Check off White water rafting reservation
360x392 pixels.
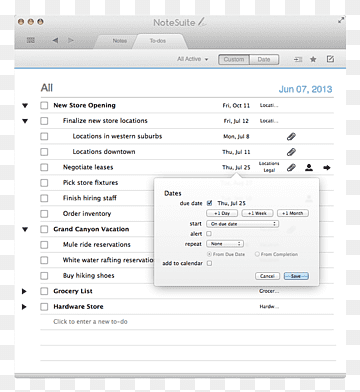[x=44, y=260]
